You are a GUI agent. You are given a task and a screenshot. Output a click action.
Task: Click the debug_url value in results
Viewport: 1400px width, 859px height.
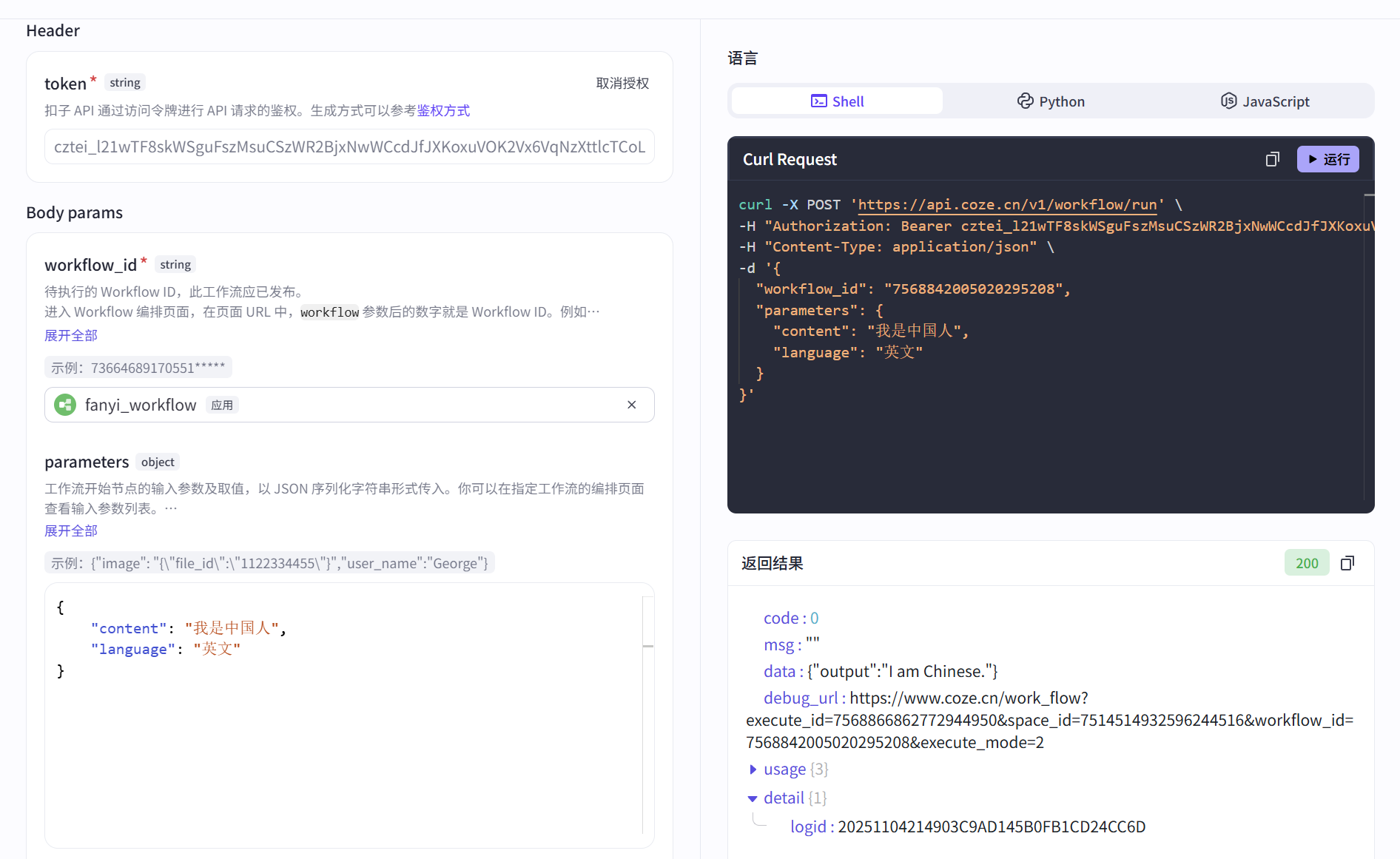pos(1049,720)
